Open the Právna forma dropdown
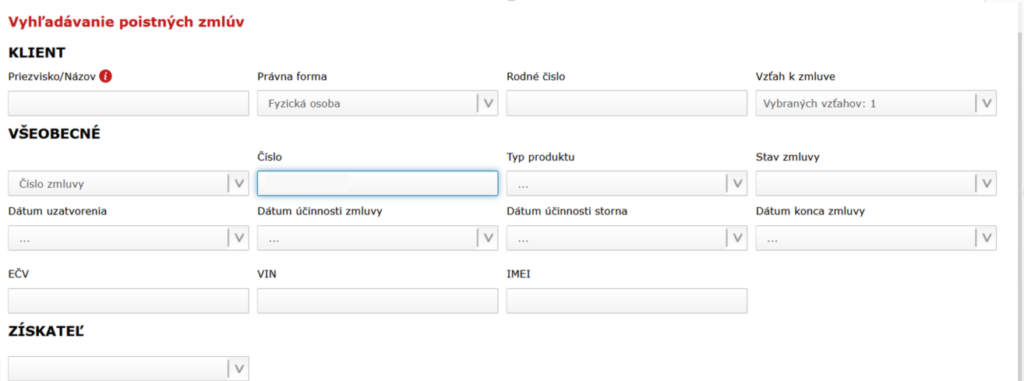 click(377, 103)
